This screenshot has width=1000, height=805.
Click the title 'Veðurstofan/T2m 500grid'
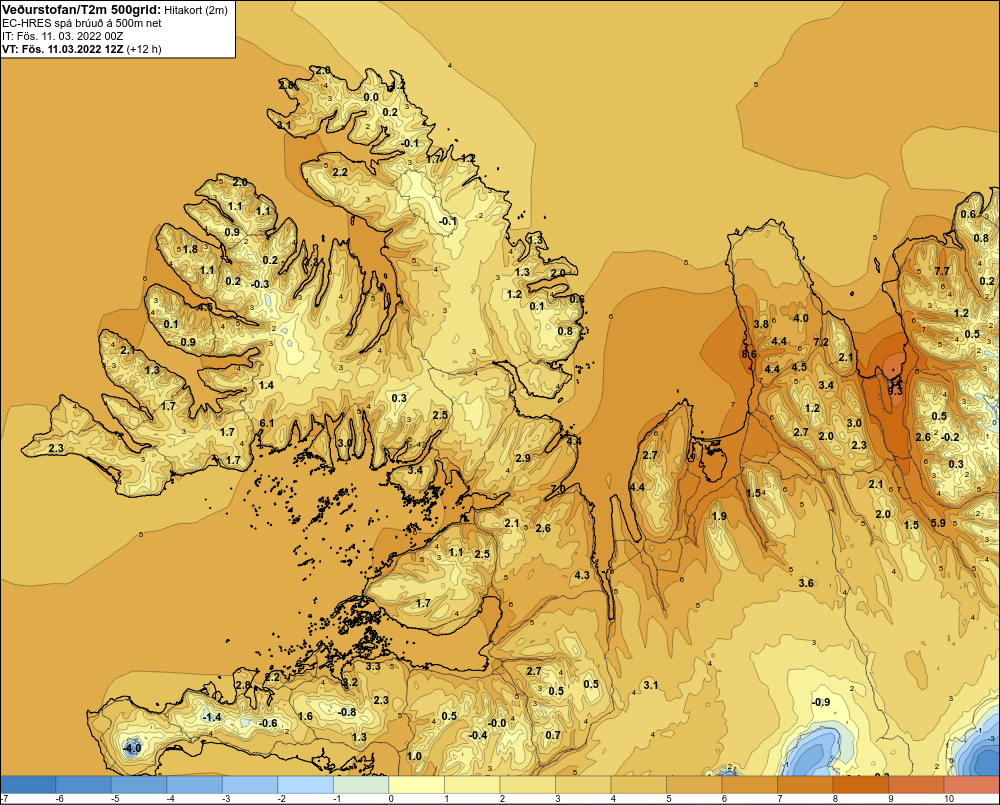pyautogui.click(x=80, y=9)
